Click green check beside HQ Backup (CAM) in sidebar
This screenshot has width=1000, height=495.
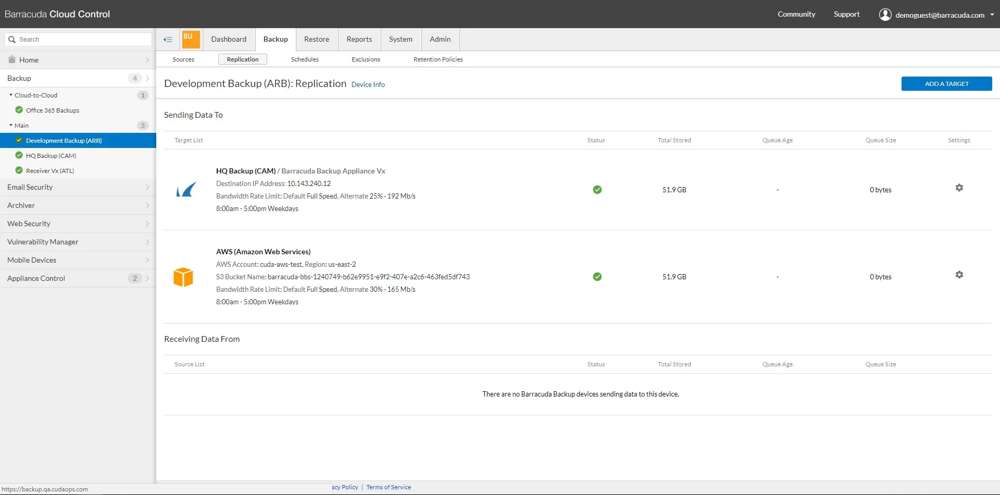pyautogui.click(x=19, y=155)
